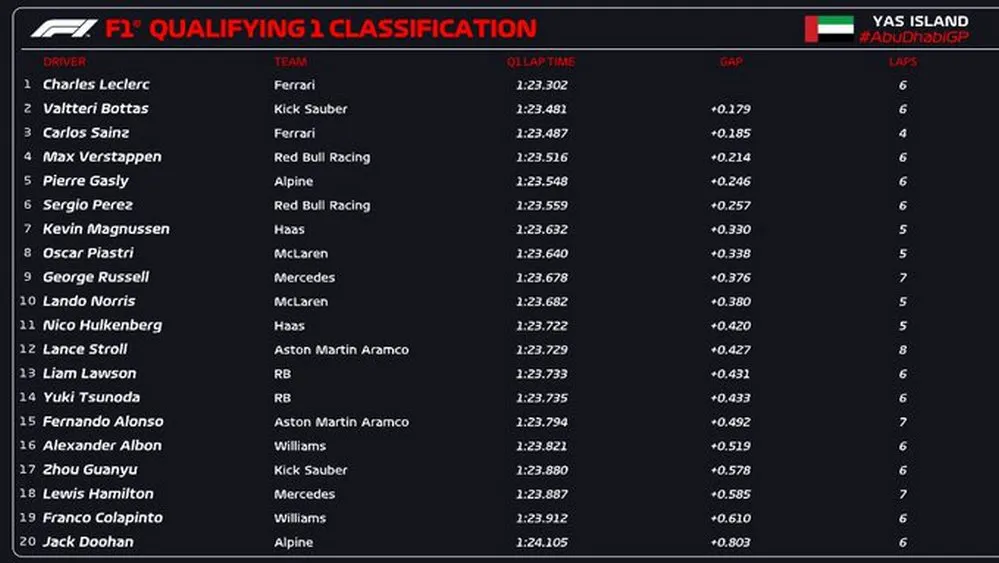Click the LAPS column header
The image size is (999, 563).
point(902,62)
